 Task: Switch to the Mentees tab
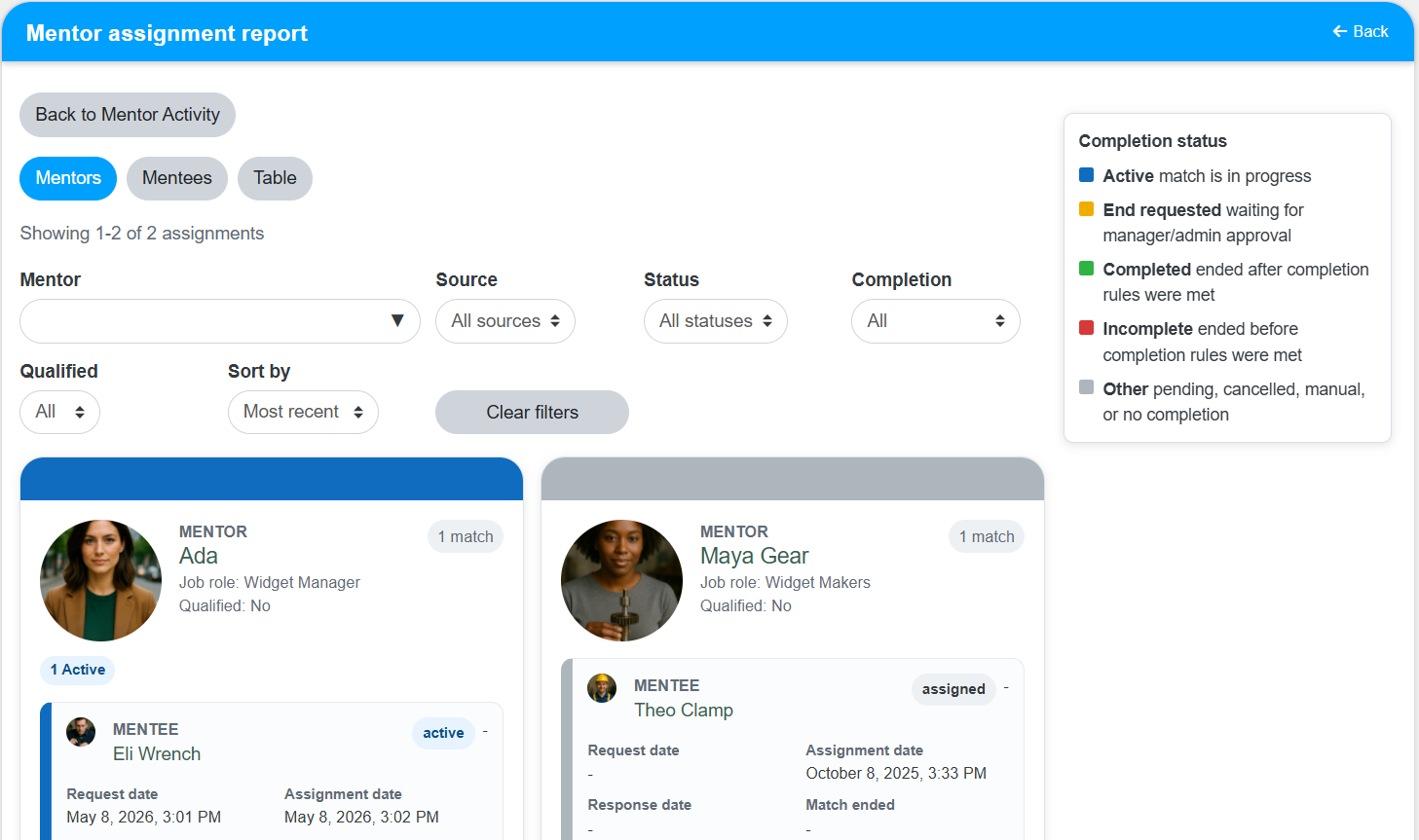(x=177, y=178)
